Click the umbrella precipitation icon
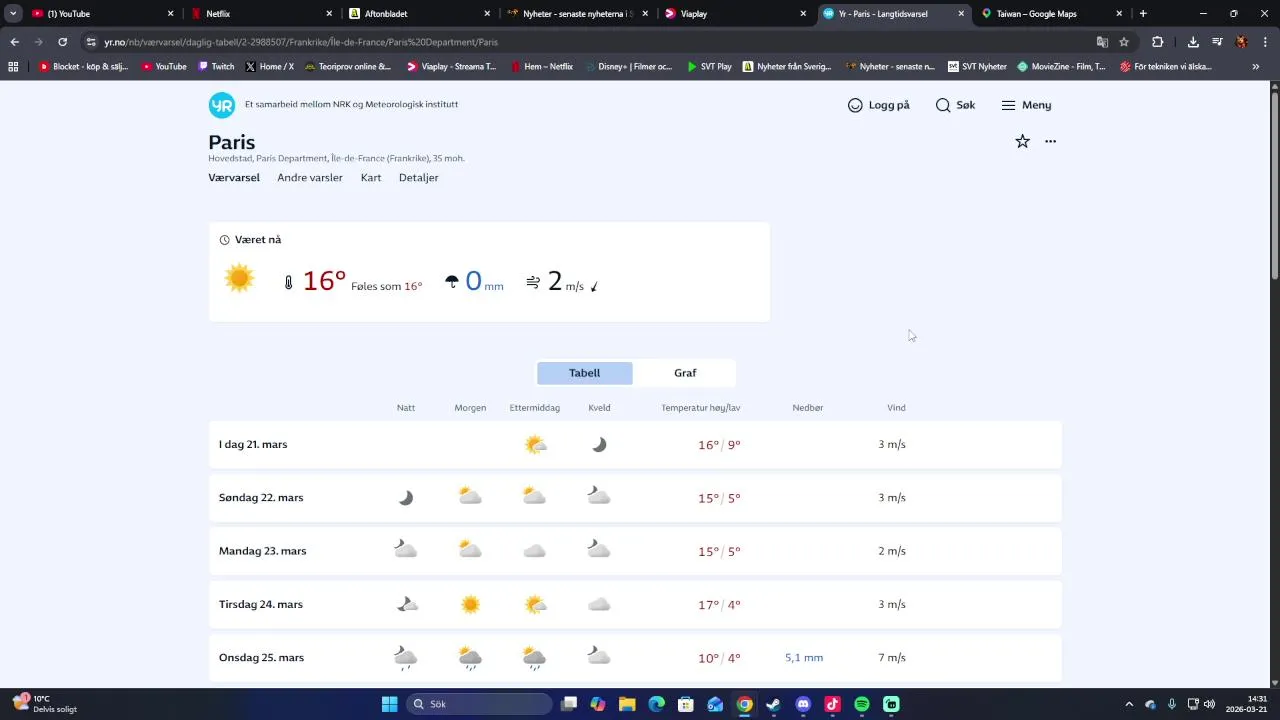 (x=452, y=283)
